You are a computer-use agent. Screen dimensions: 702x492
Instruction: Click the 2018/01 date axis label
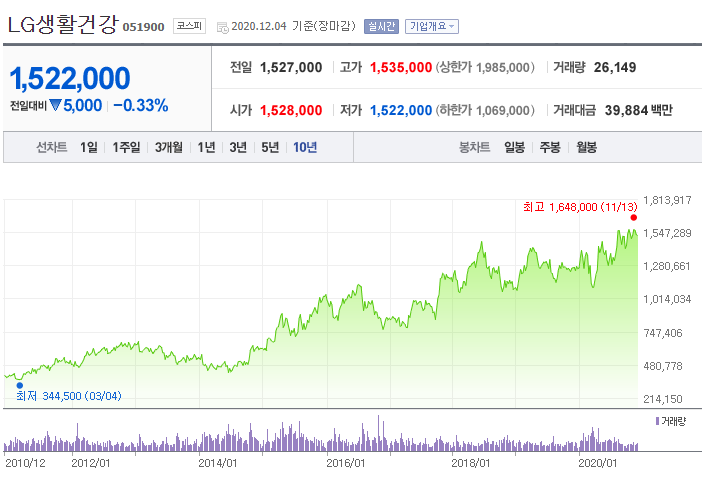(x=471, y=463)
